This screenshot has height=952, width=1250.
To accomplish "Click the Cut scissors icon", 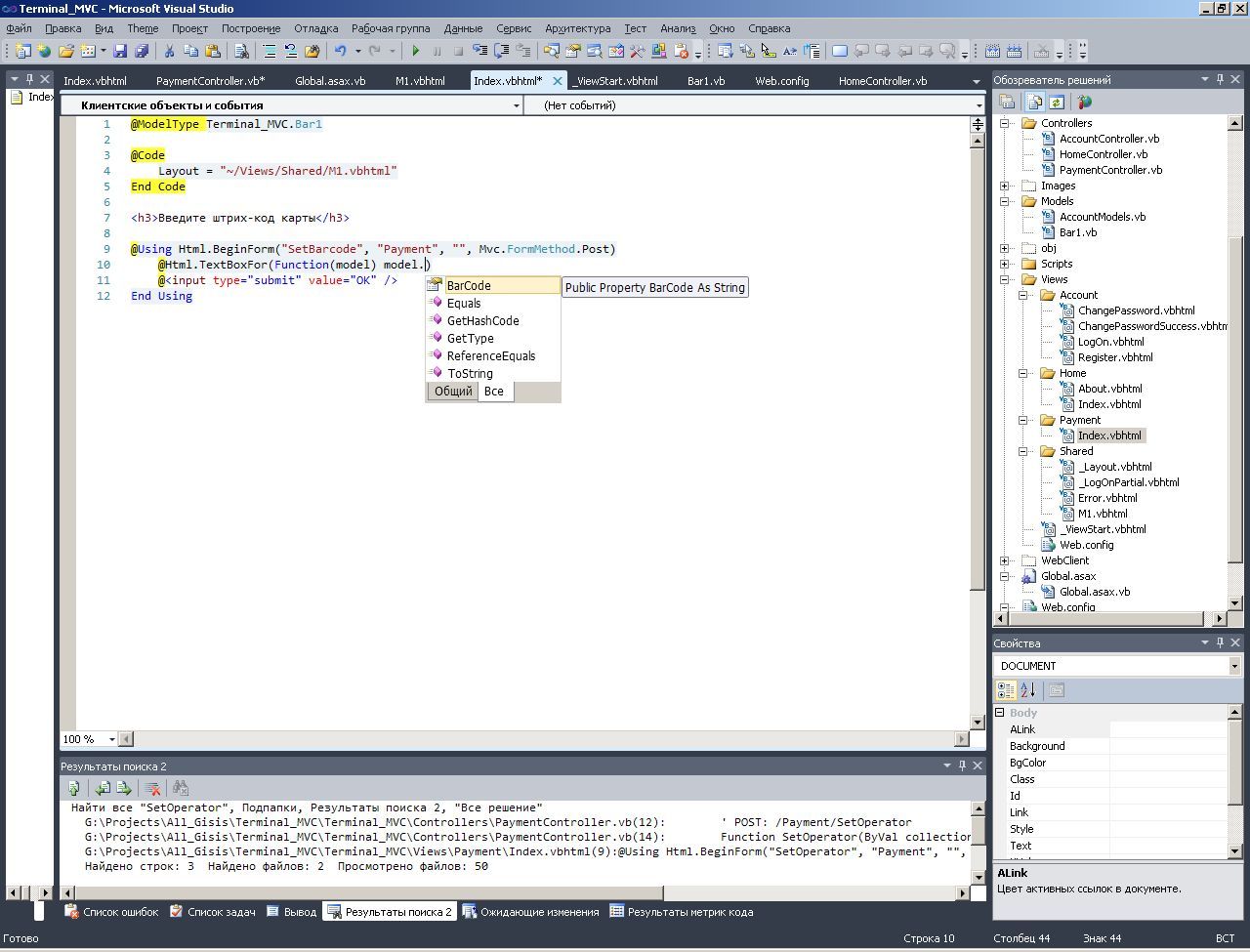I will point(169,51).
